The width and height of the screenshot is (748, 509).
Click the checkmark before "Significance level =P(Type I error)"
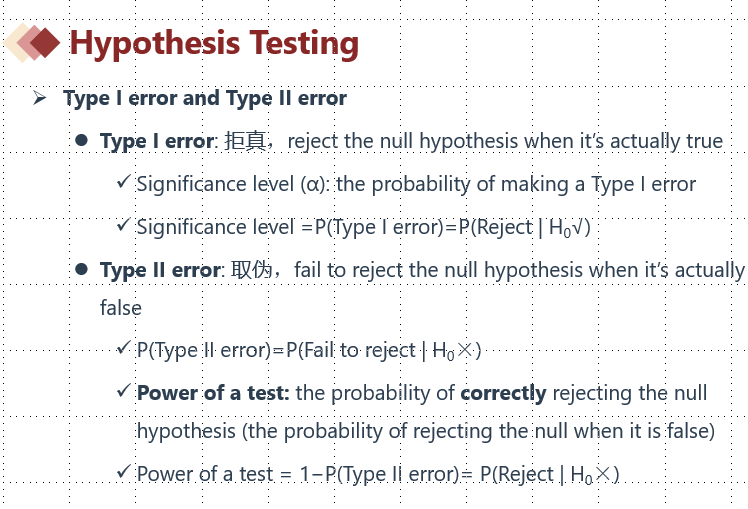click(x=122, y=226)
